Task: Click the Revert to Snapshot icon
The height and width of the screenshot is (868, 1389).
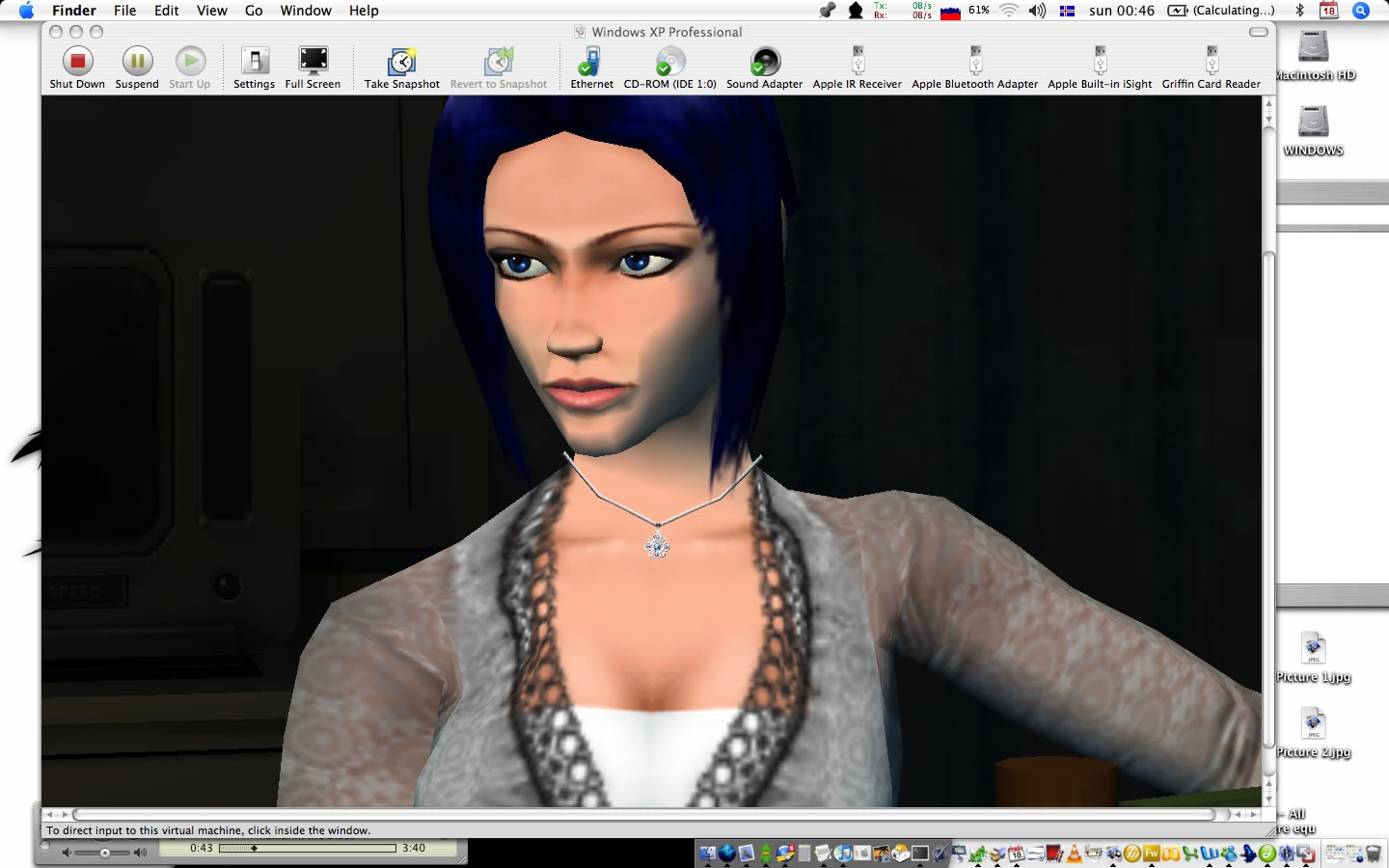Action: (499, 62)
